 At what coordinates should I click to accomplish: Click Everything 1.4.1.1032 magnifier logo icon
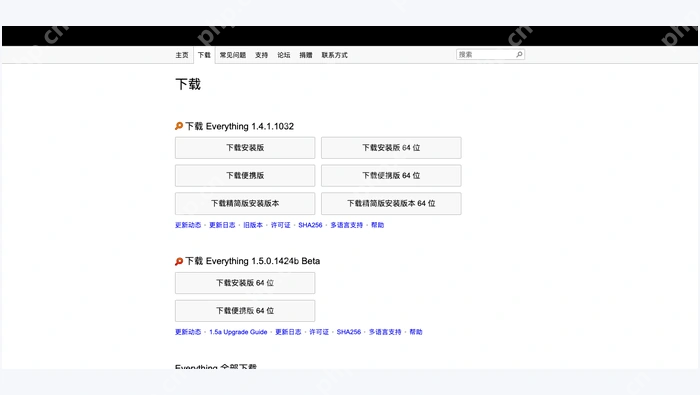coord(179,126)
